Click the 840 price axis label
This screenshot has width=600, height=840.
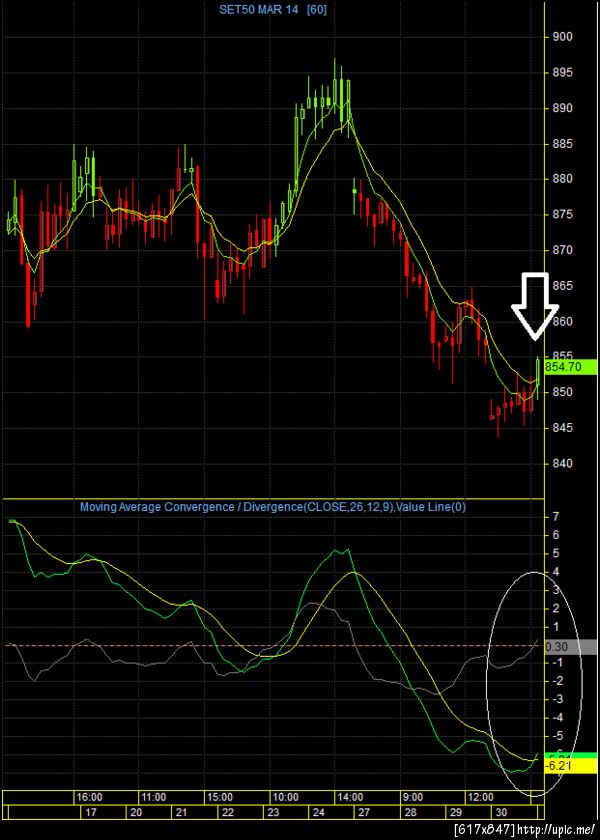pos(562,463)
